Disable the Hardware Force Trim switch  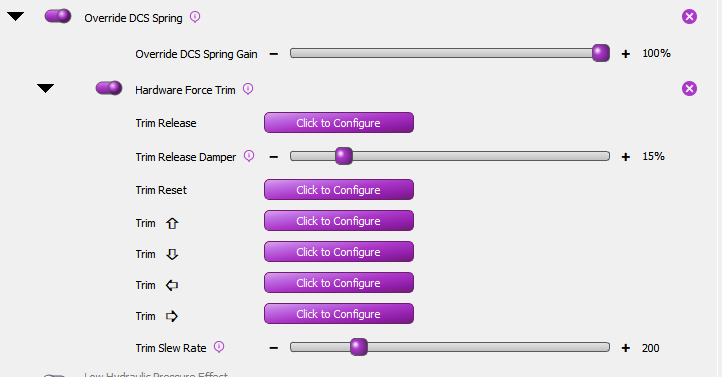click(109, 88)
